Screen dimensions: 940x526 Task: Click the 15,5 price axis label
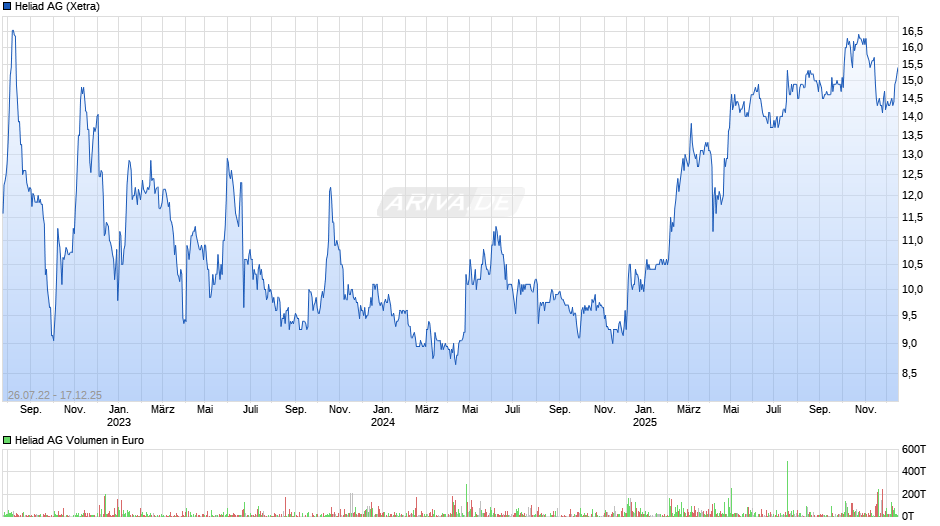click(912, 64)
